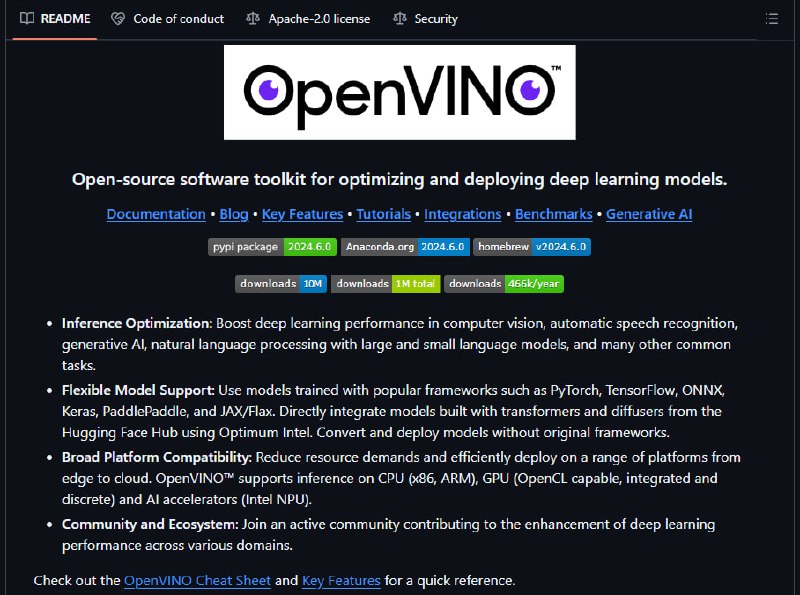Click the OpenVINO logo image
Image resolution: width=800 pixels, height=595 pixels.
[399, 92]
